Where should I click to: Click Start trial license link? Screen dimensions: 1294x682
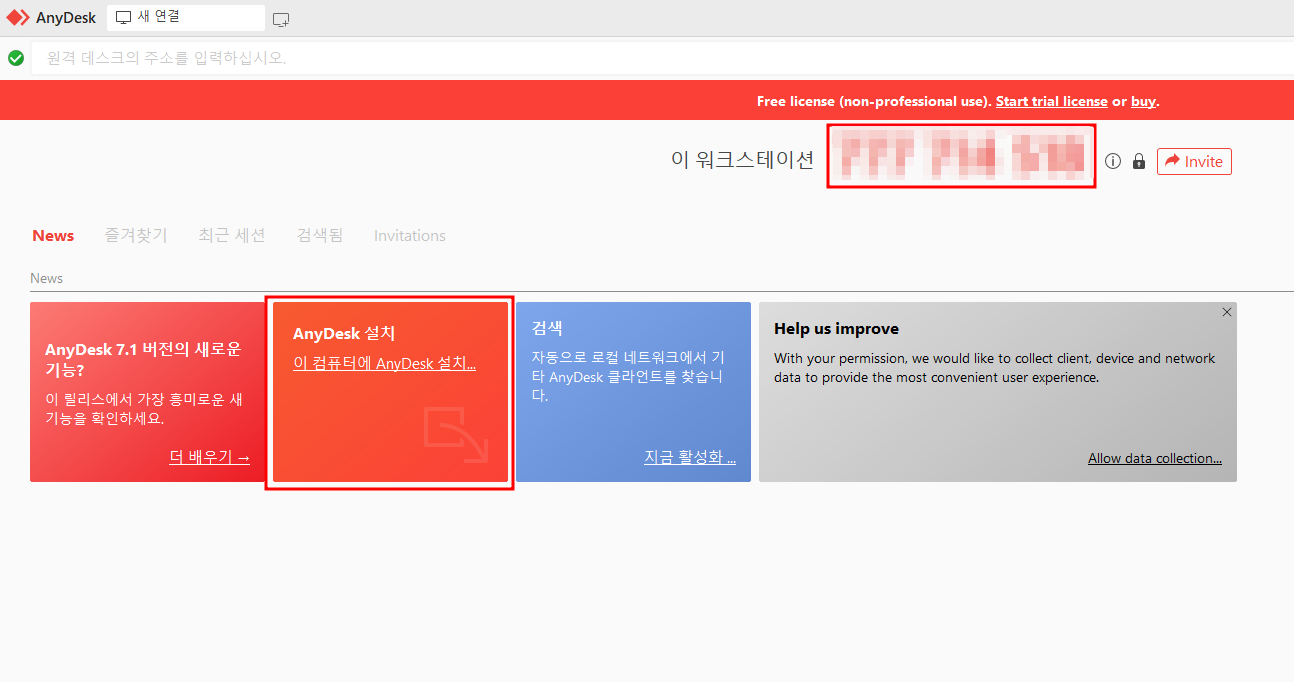1051,101
